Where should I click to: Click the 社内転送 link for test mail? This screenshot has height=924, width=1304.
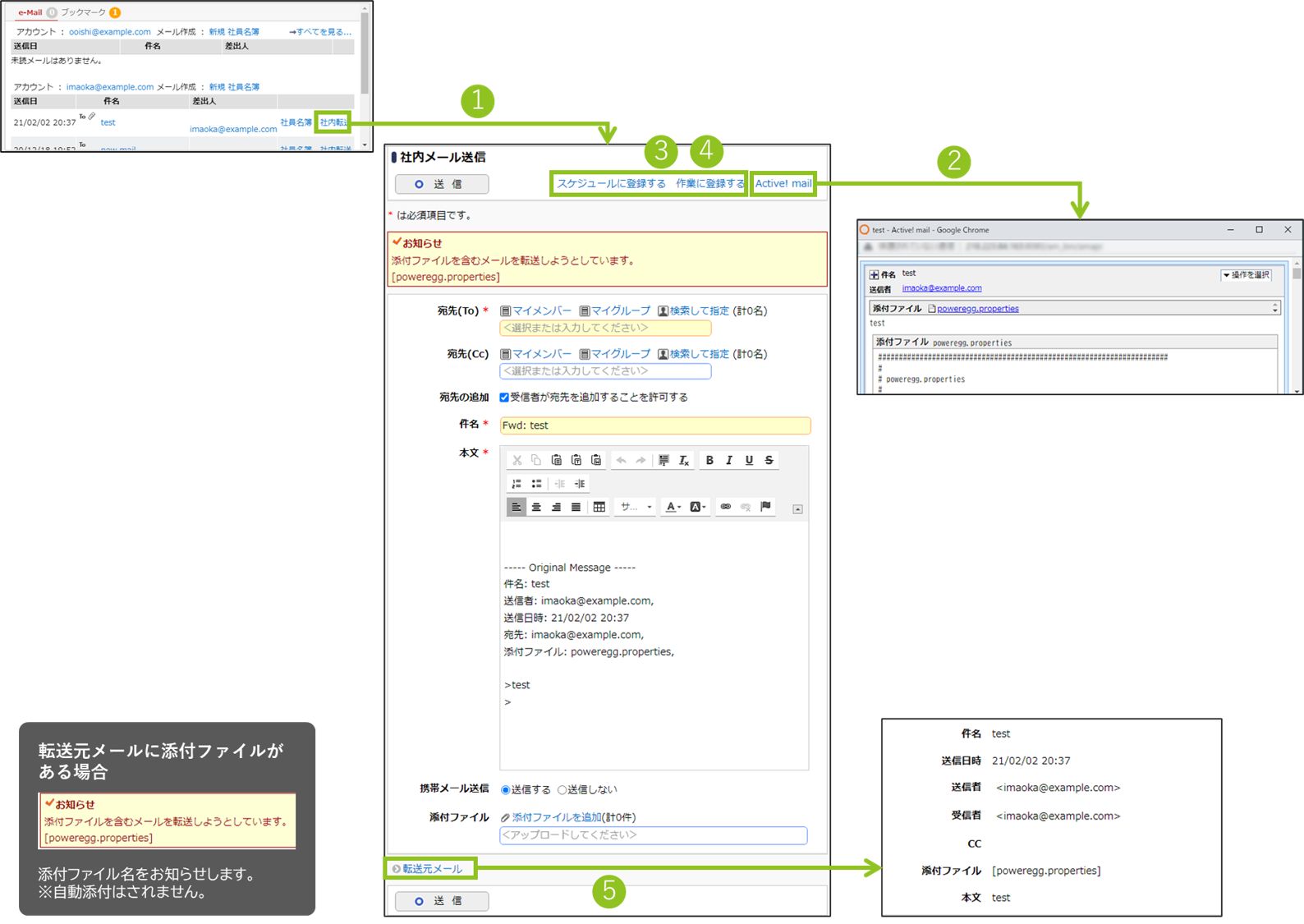pyautogui.click(x=333, y=122)
